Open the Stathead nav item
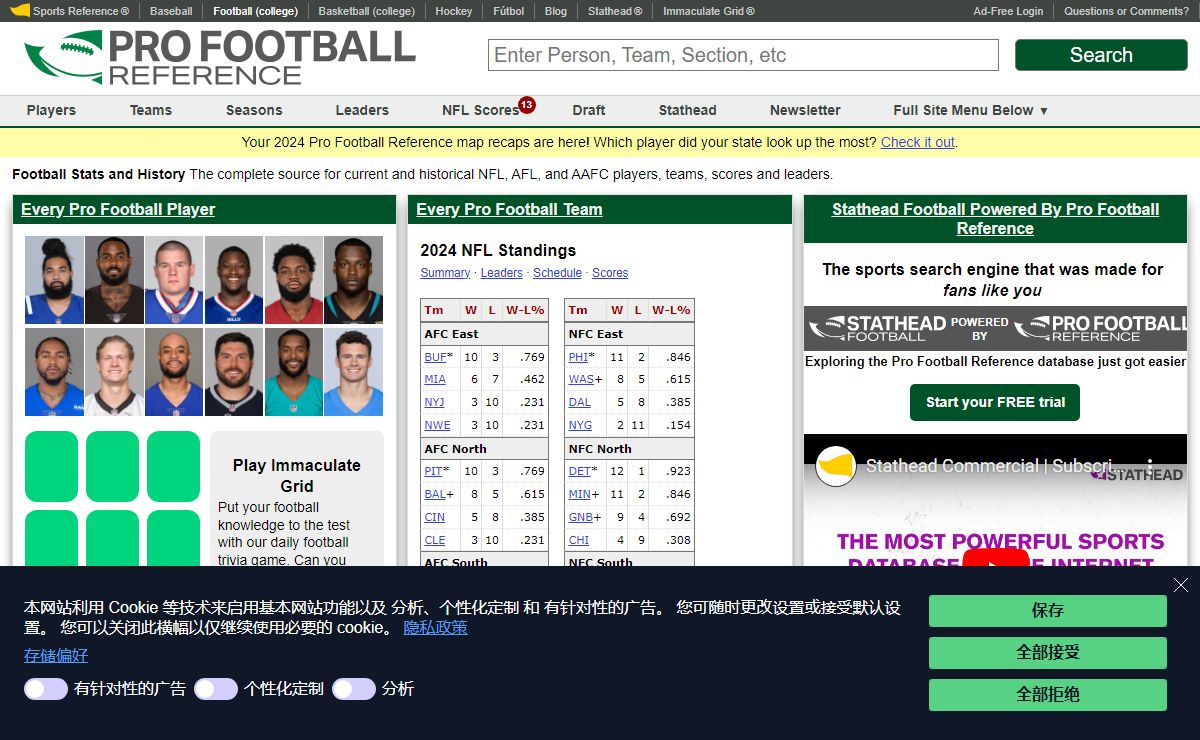1200x740 pixels. click(x=688, y=110)
